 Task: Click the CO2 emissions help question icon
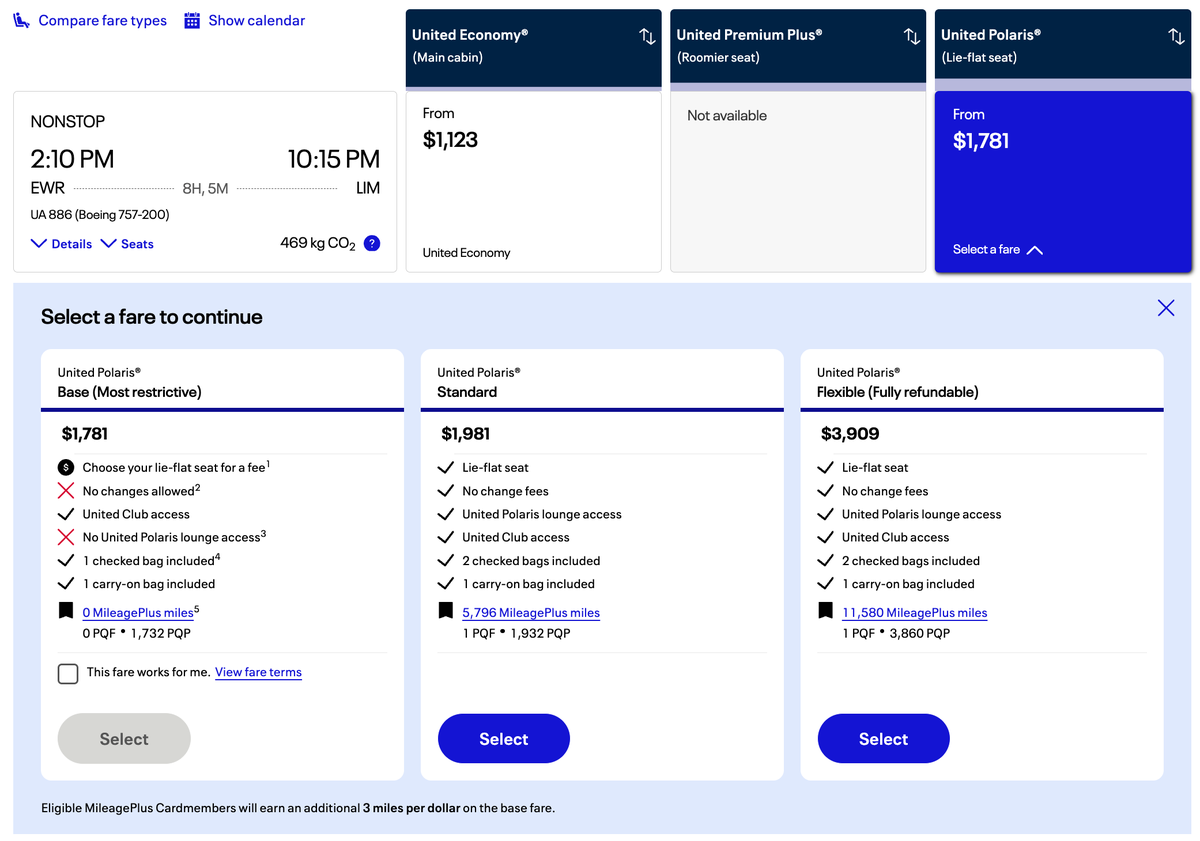372,243
